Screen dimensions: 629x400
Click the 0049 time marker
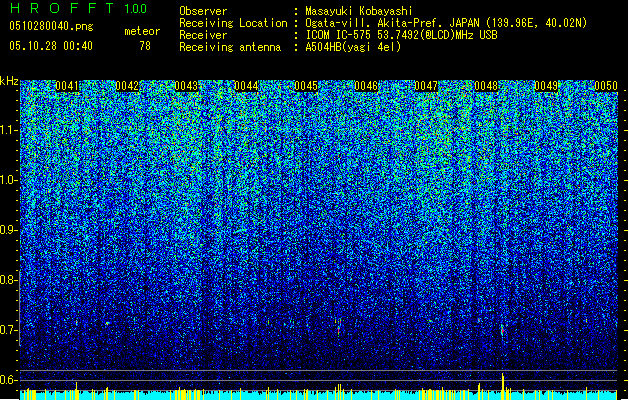546,86
